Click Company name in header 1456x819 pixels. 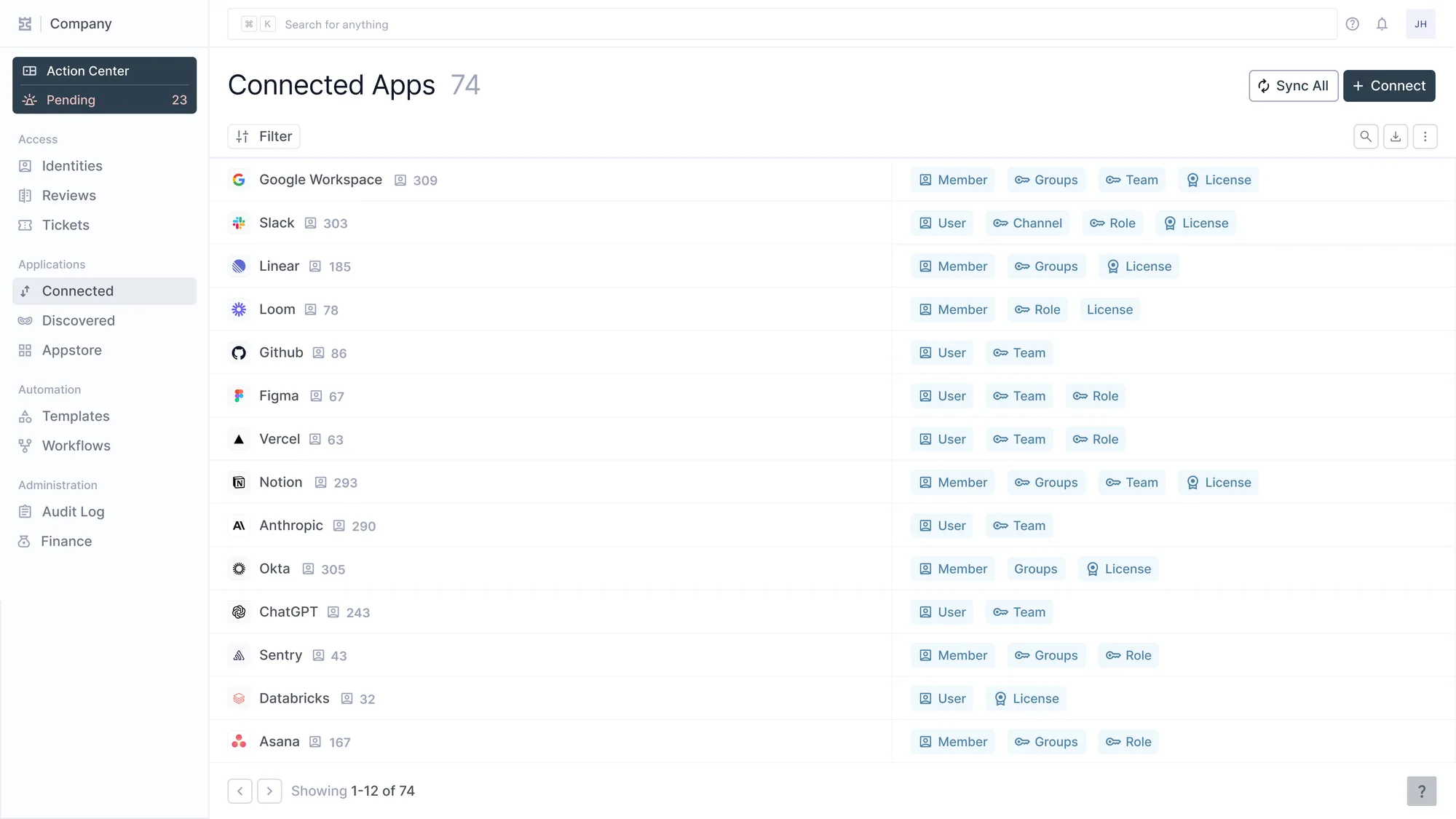click(x=81, y=24)
